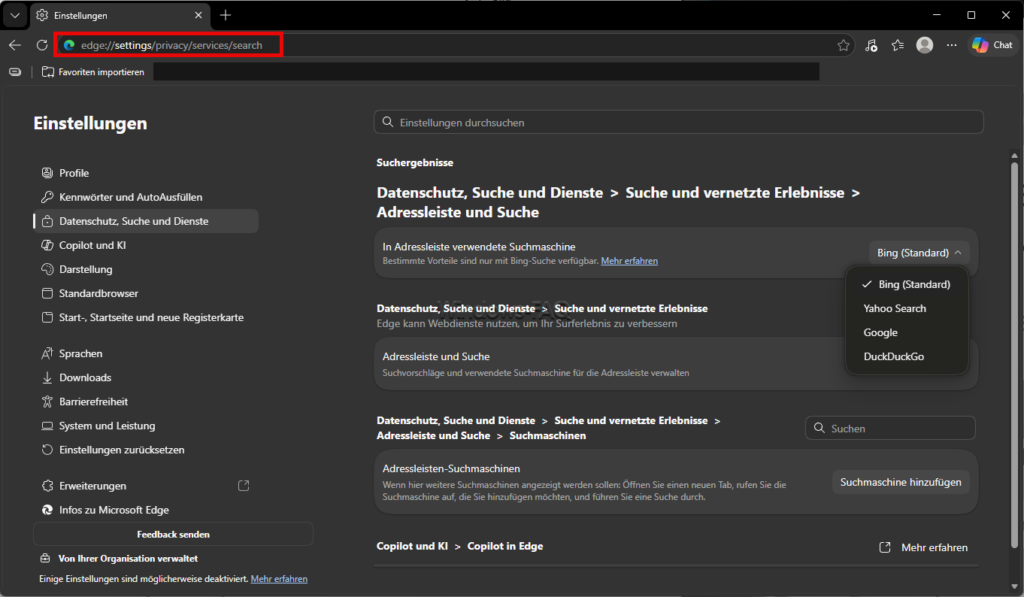1024x597 pixels.
Task: Select the Einstellungen tab
Action: 120,15
